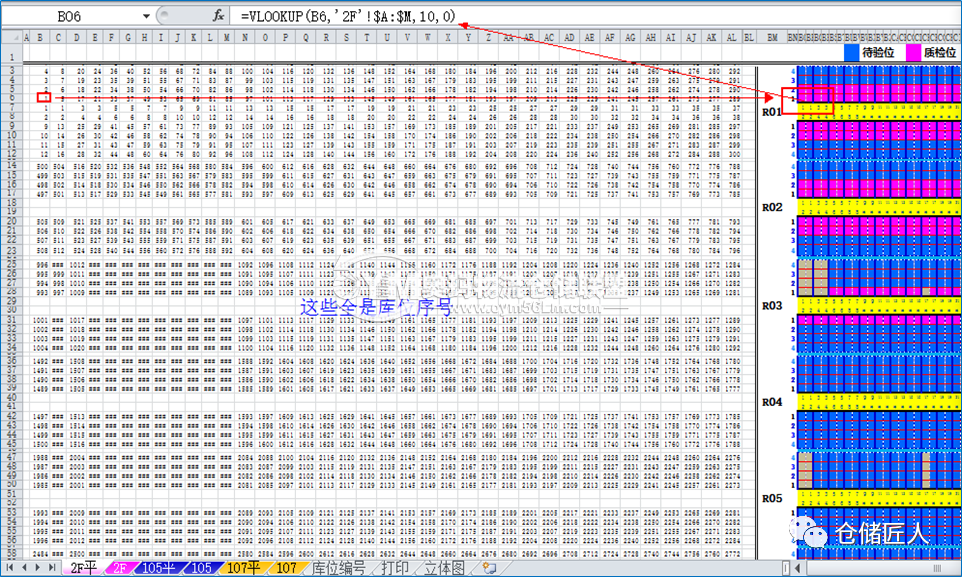Select row header 53

coord(12,513)
